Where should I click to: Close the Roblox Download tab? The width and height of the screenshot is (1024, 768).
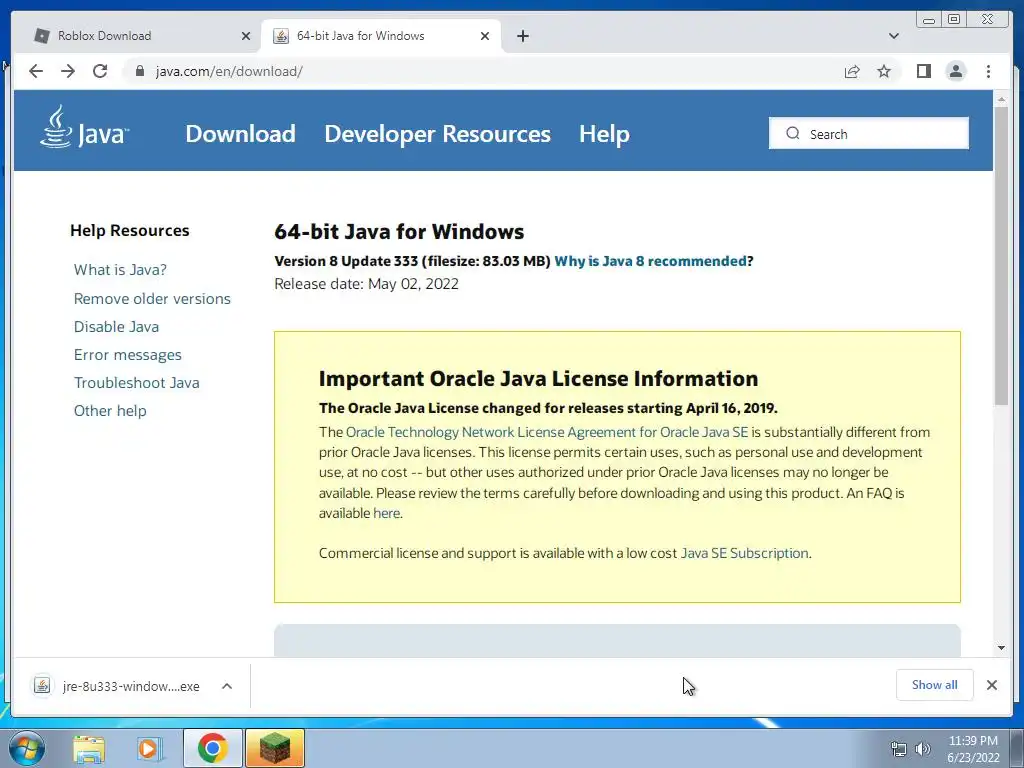[x=246, y=36]
